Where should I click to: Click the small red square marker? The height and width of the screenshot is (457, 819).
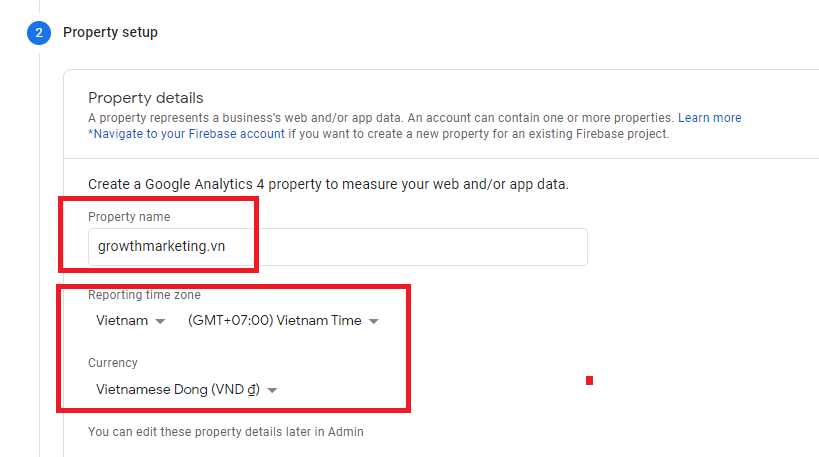coord(589,380)
